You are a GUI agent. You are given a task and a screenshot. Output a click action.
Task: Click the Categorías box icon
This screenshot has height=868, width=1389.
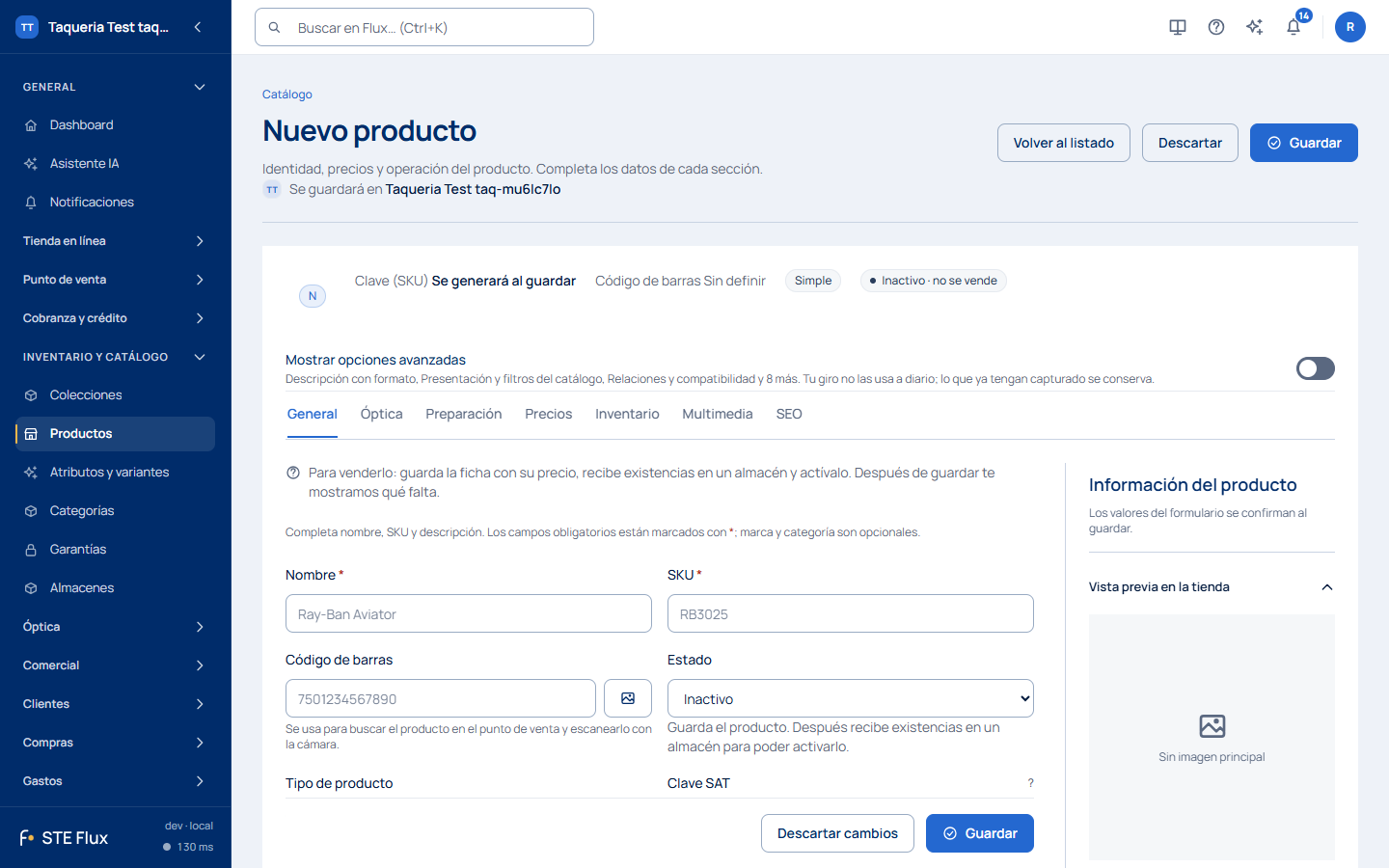31,511
